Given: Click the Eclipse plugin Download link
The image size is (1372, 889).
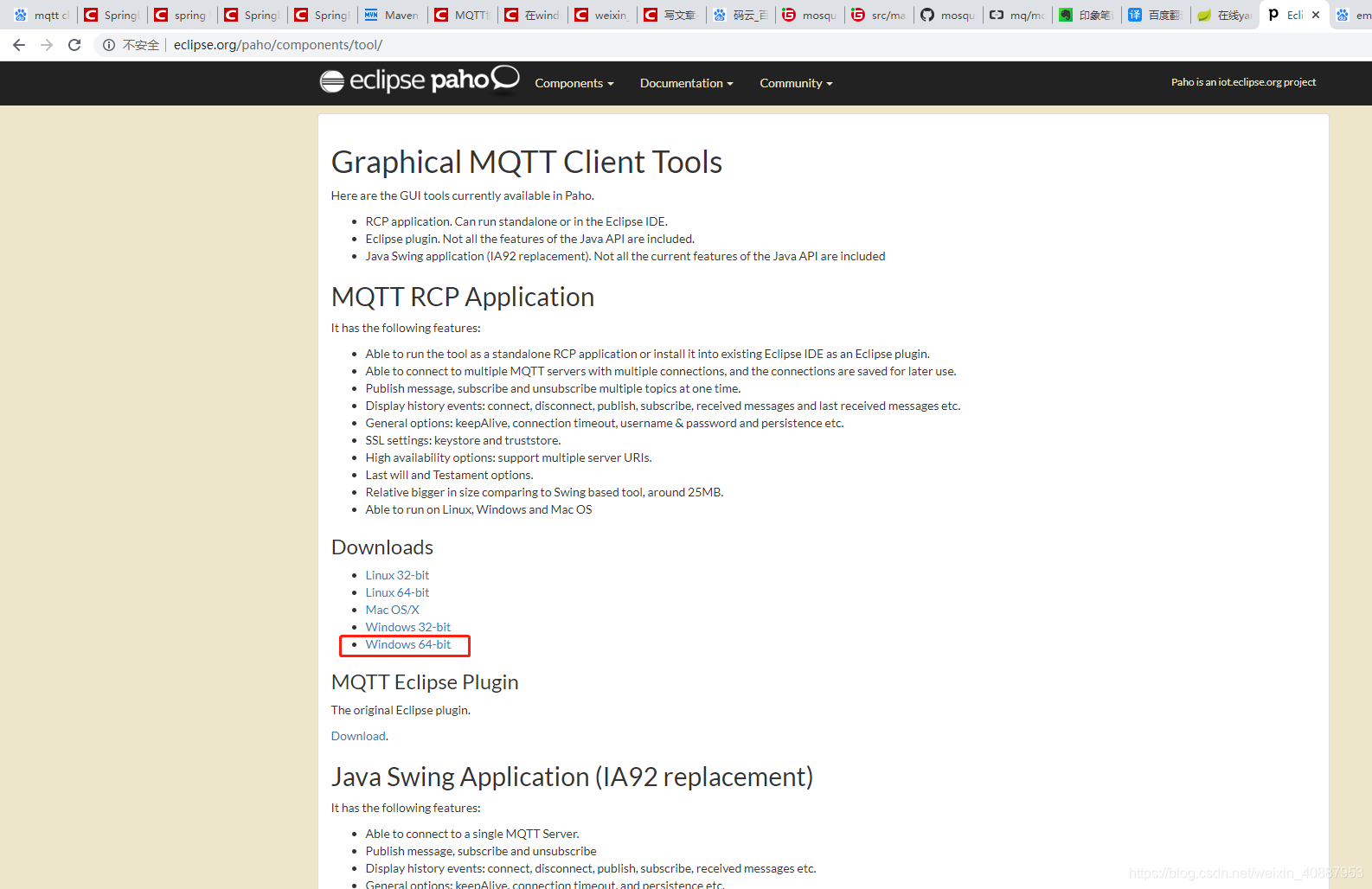Looking at the screenshot, I should coord(358,736).
